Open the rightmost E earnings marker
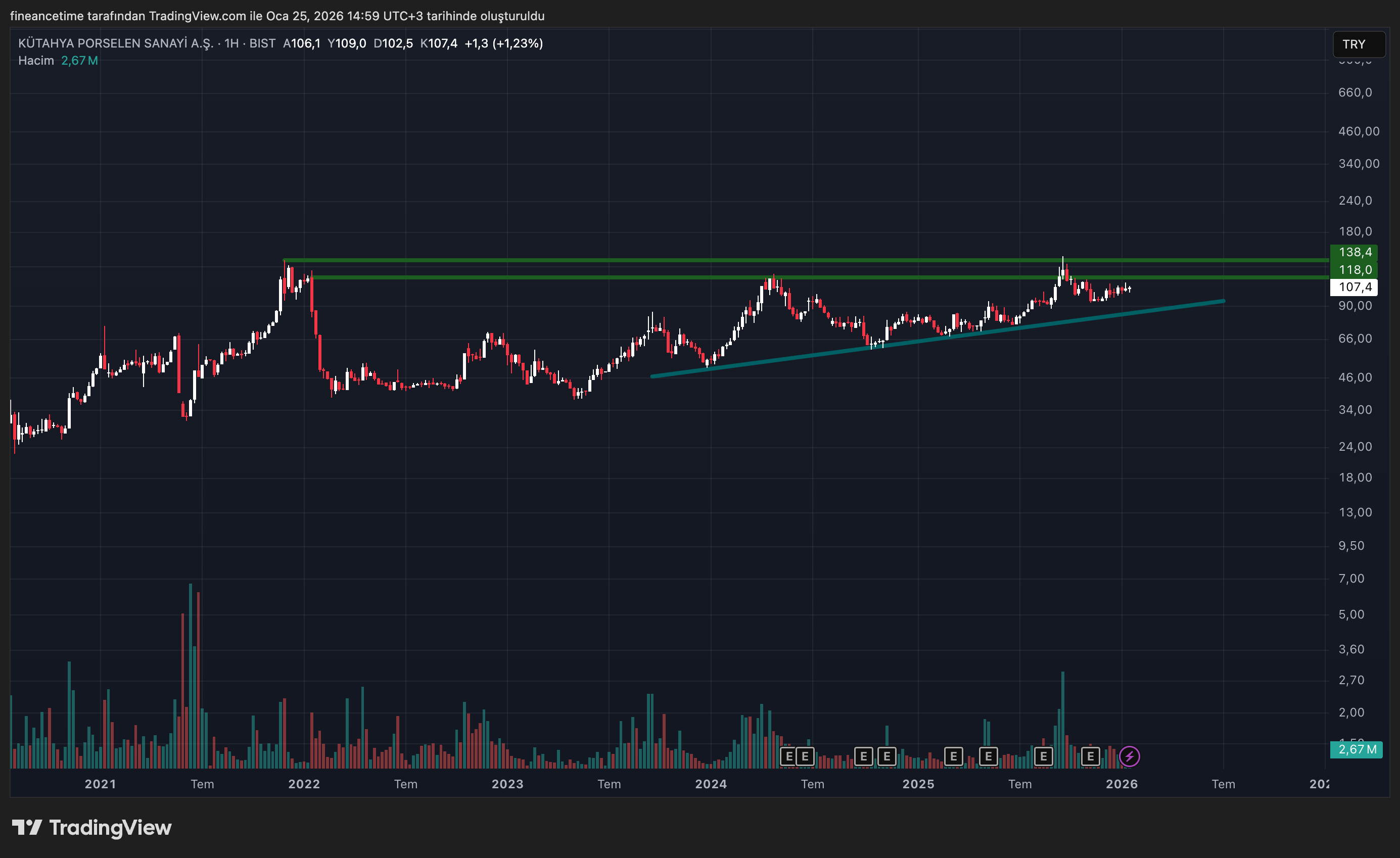 (1090, 756)
